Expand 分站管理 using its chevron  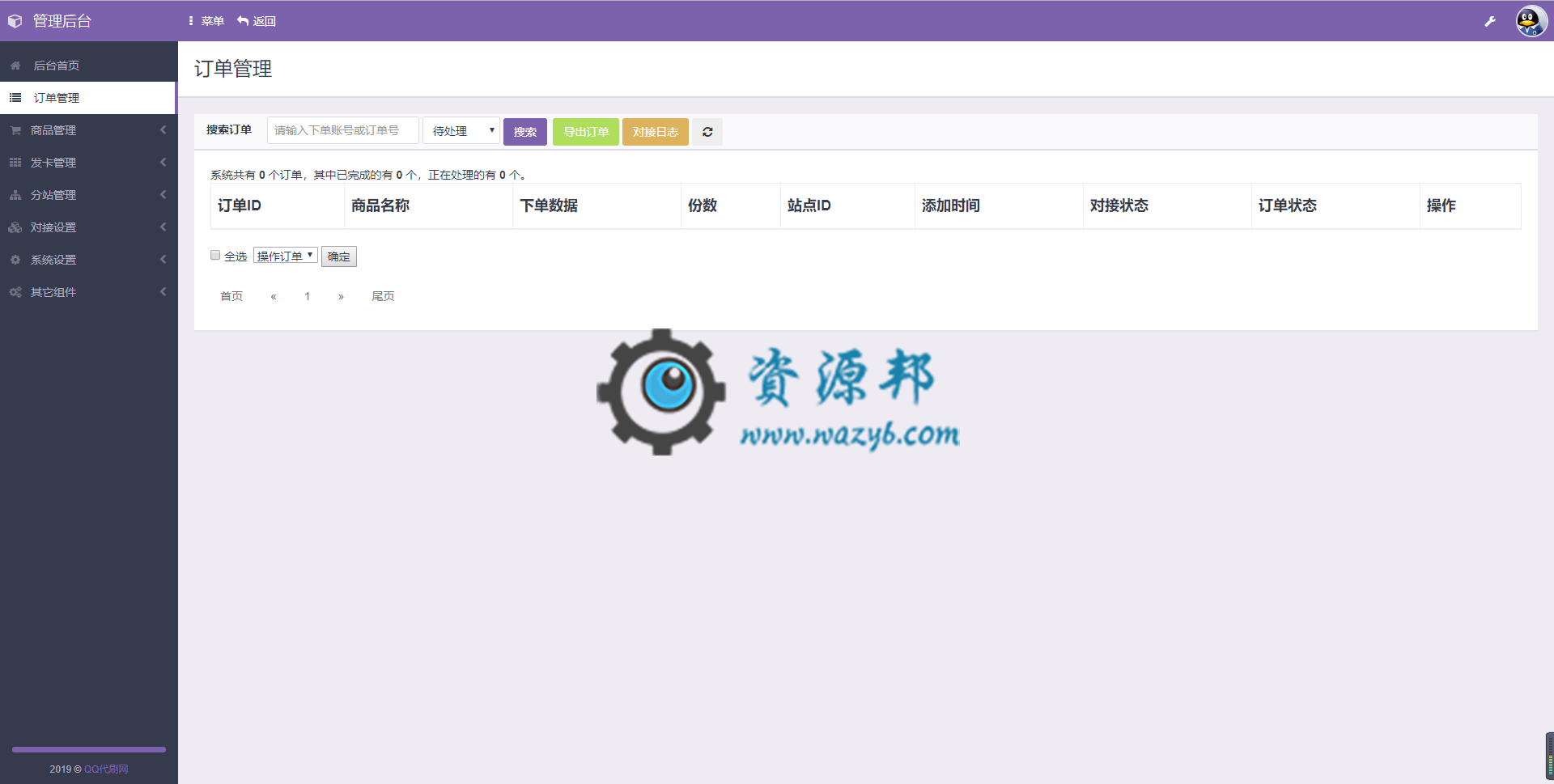pyautogui.click(x=163, y=195)
